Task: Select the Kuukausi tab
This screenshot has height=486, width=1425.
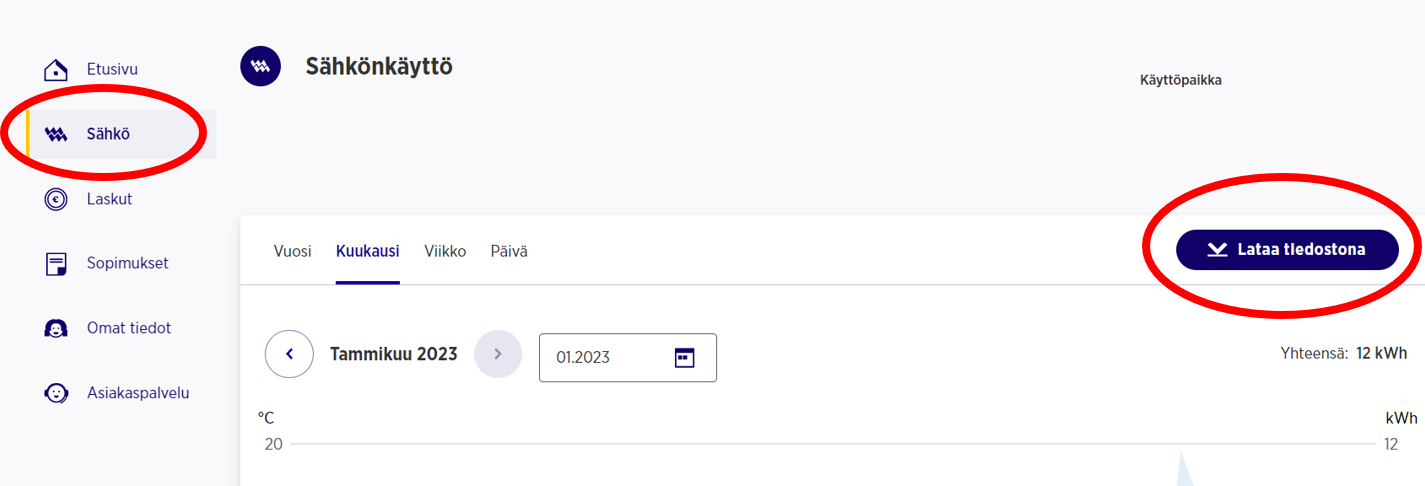Action: tap(368, 251)
